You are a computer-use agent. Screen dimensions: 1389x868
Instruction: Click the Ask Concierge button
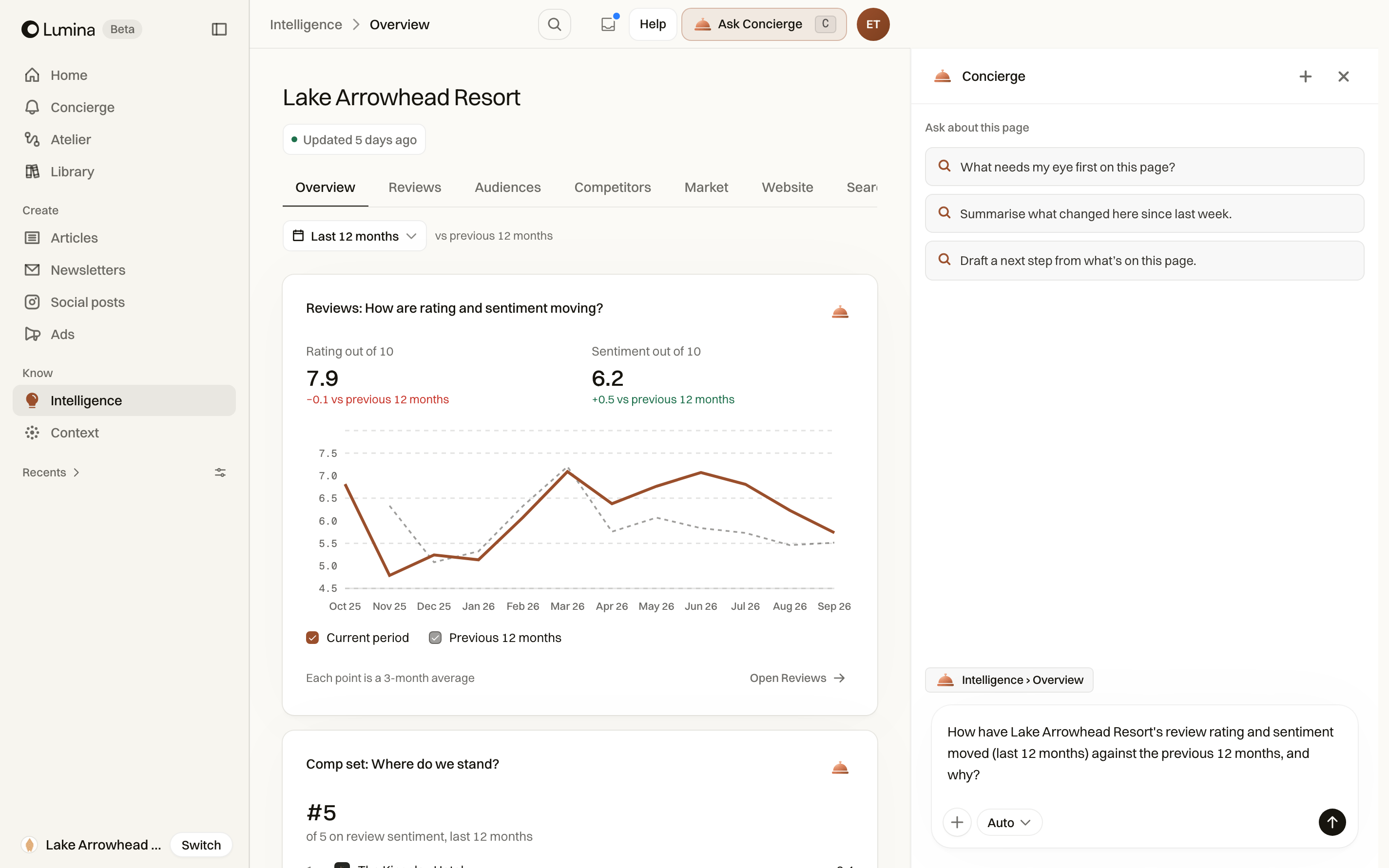pyautogui.click(x=763, y=24)
